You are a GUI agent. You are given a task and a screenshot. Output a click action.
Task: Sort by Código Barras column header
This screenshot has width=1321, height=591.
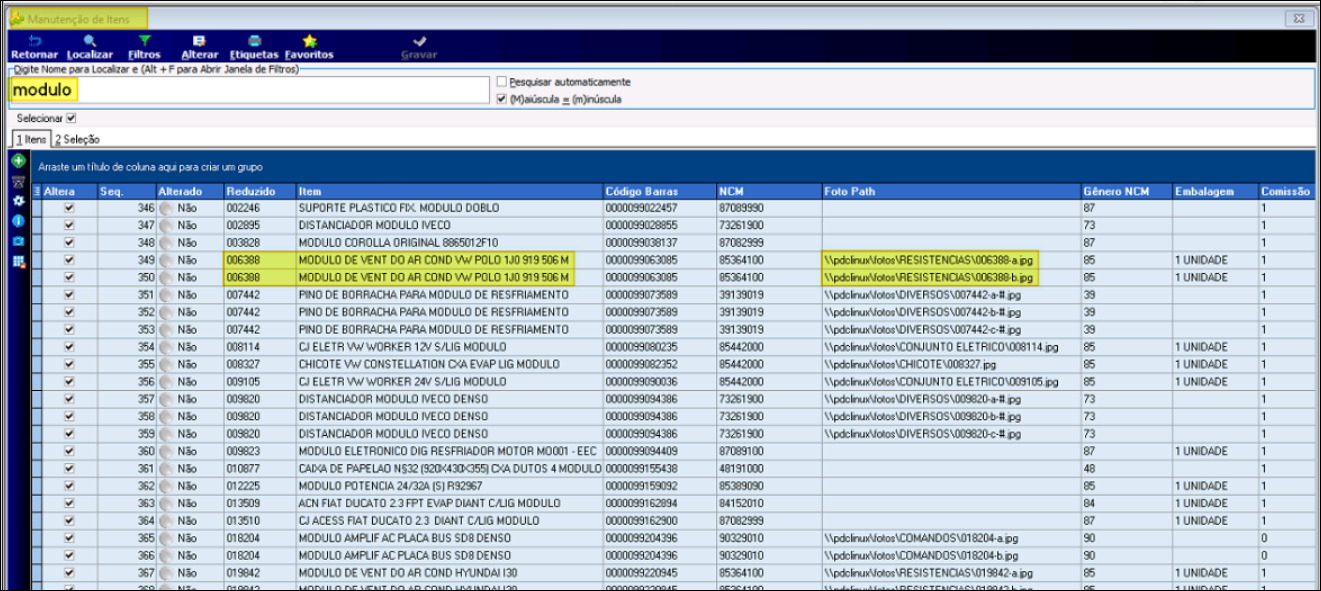[x=659, y=191]
